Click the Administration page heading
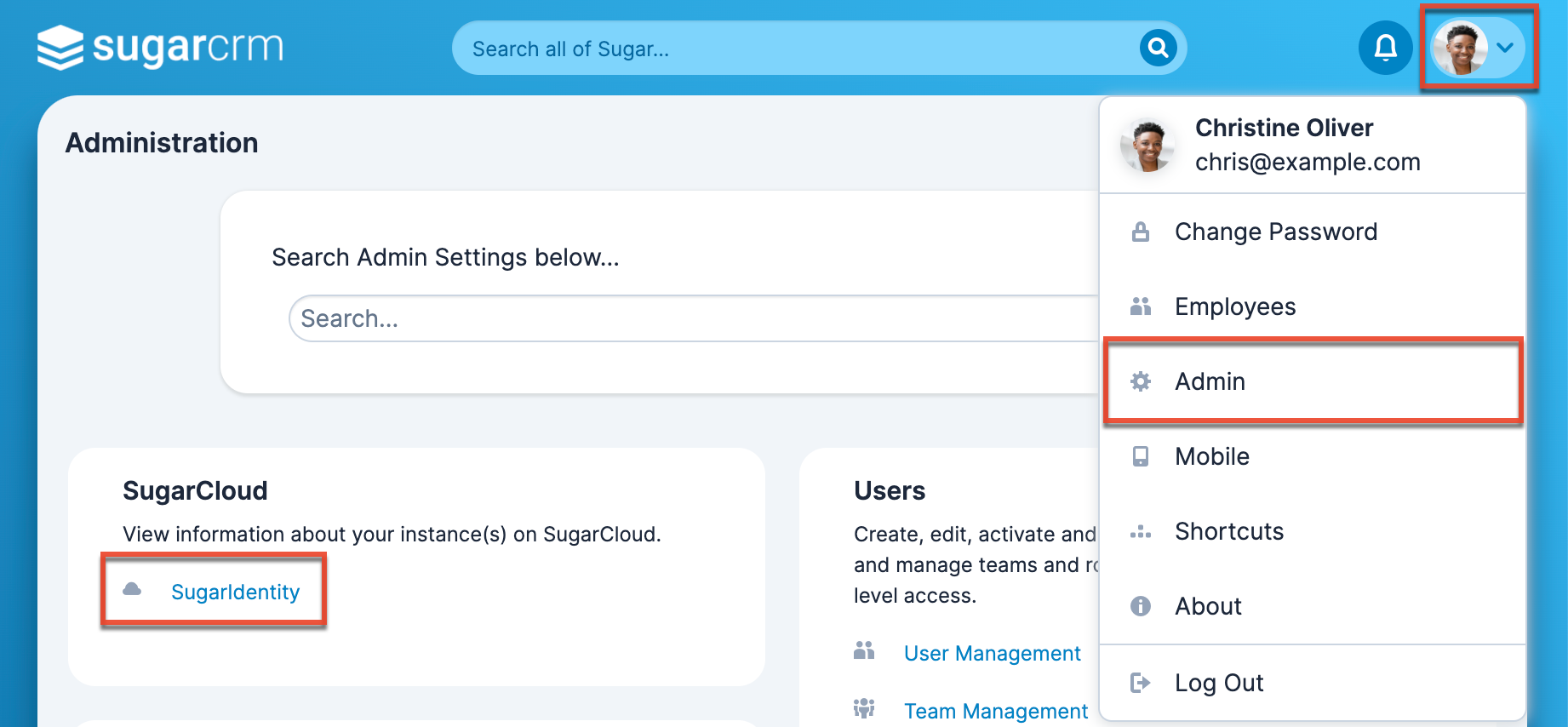Image resolution: width=1568 pixels, height=727 pixels. (x=162, y=142)
